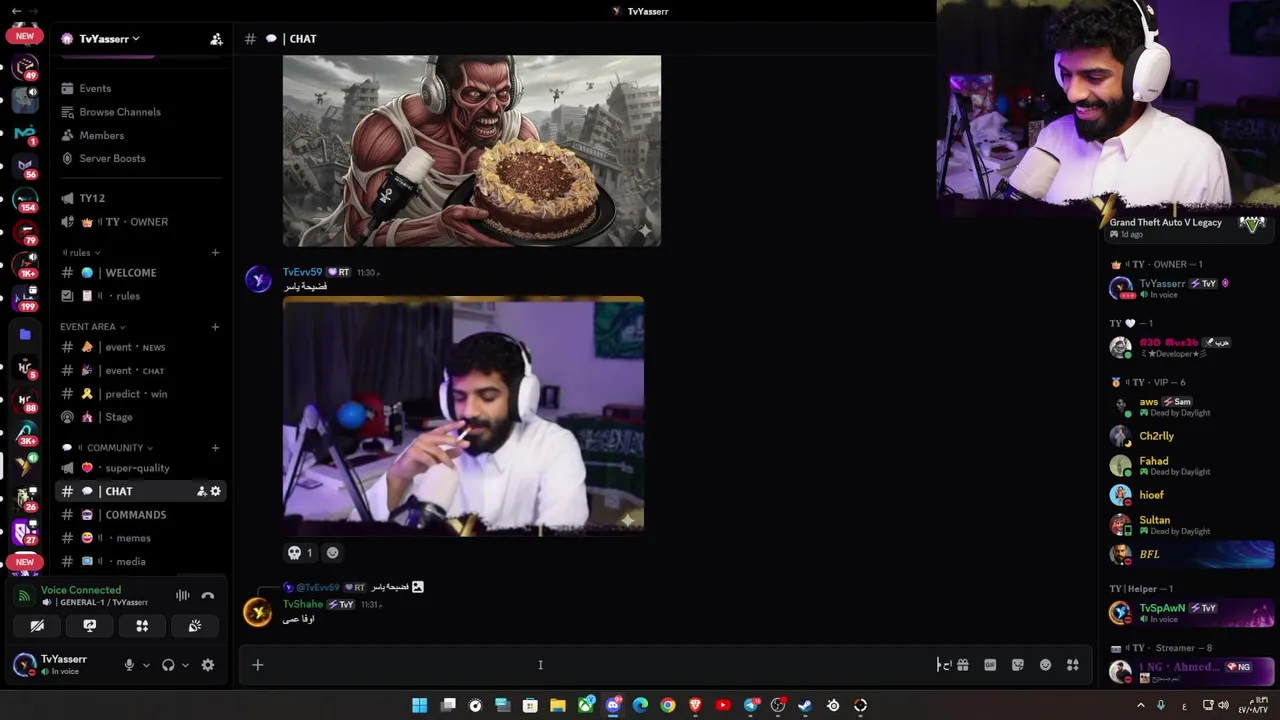1280x720 pixels.
Task: Create channel in rules category
Action: (215, 253)
